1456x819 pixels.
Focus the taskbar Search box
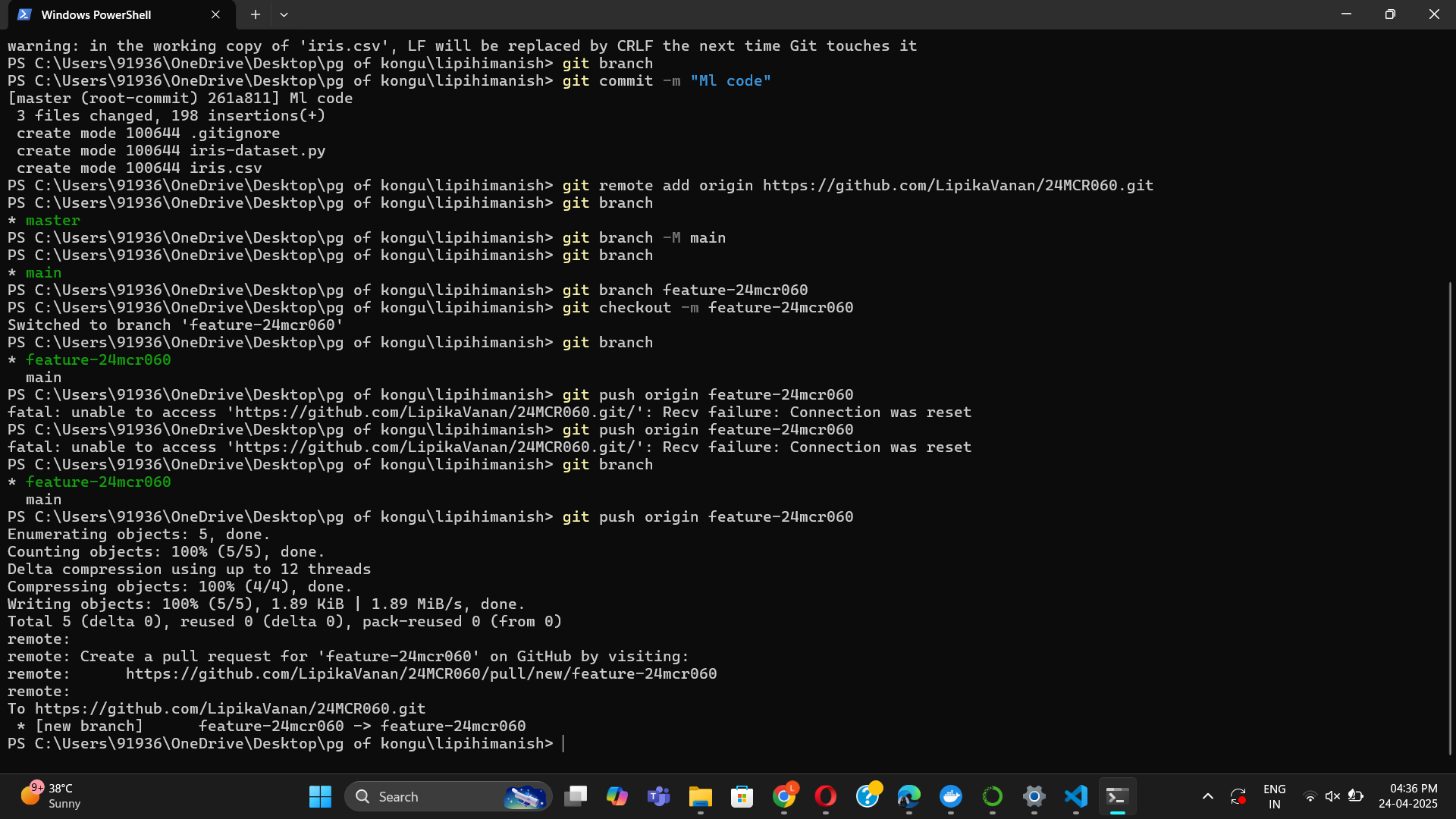point(449,796)
